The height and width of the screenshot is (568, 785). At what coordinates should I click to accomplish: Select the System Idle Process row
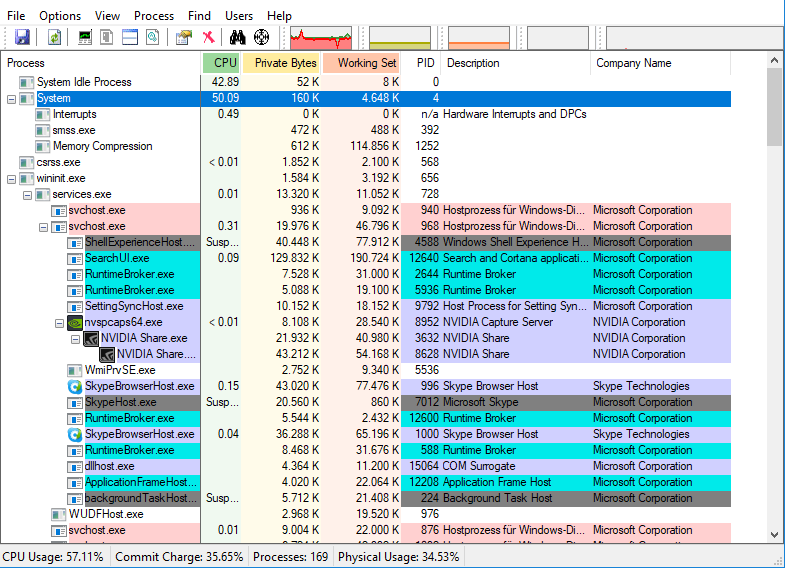366,82
